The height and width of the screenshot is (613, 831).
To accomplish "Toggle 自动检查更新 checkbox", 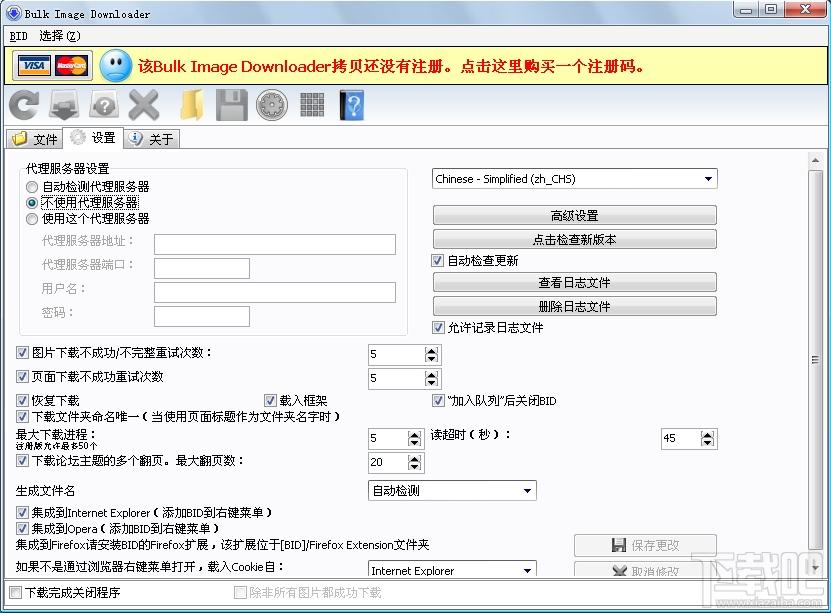I will pos(438,260).
